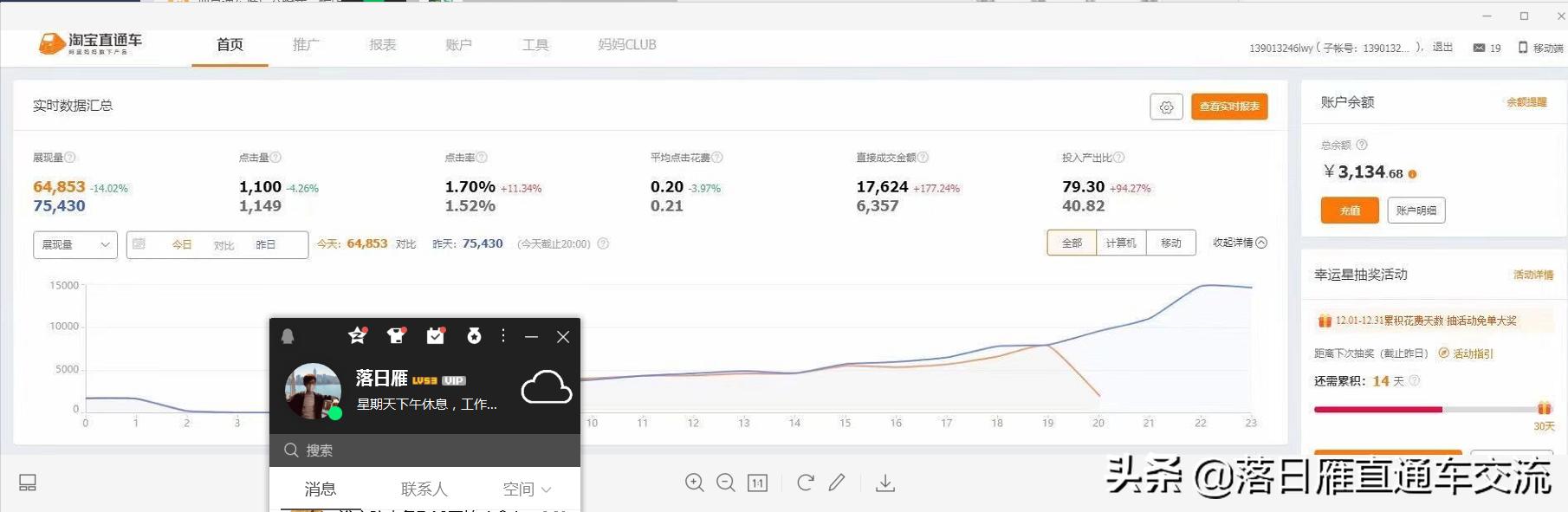Click the 移动端 phone icon
This screenshot has height=512, width=1568.
[x=1523, y=48]
